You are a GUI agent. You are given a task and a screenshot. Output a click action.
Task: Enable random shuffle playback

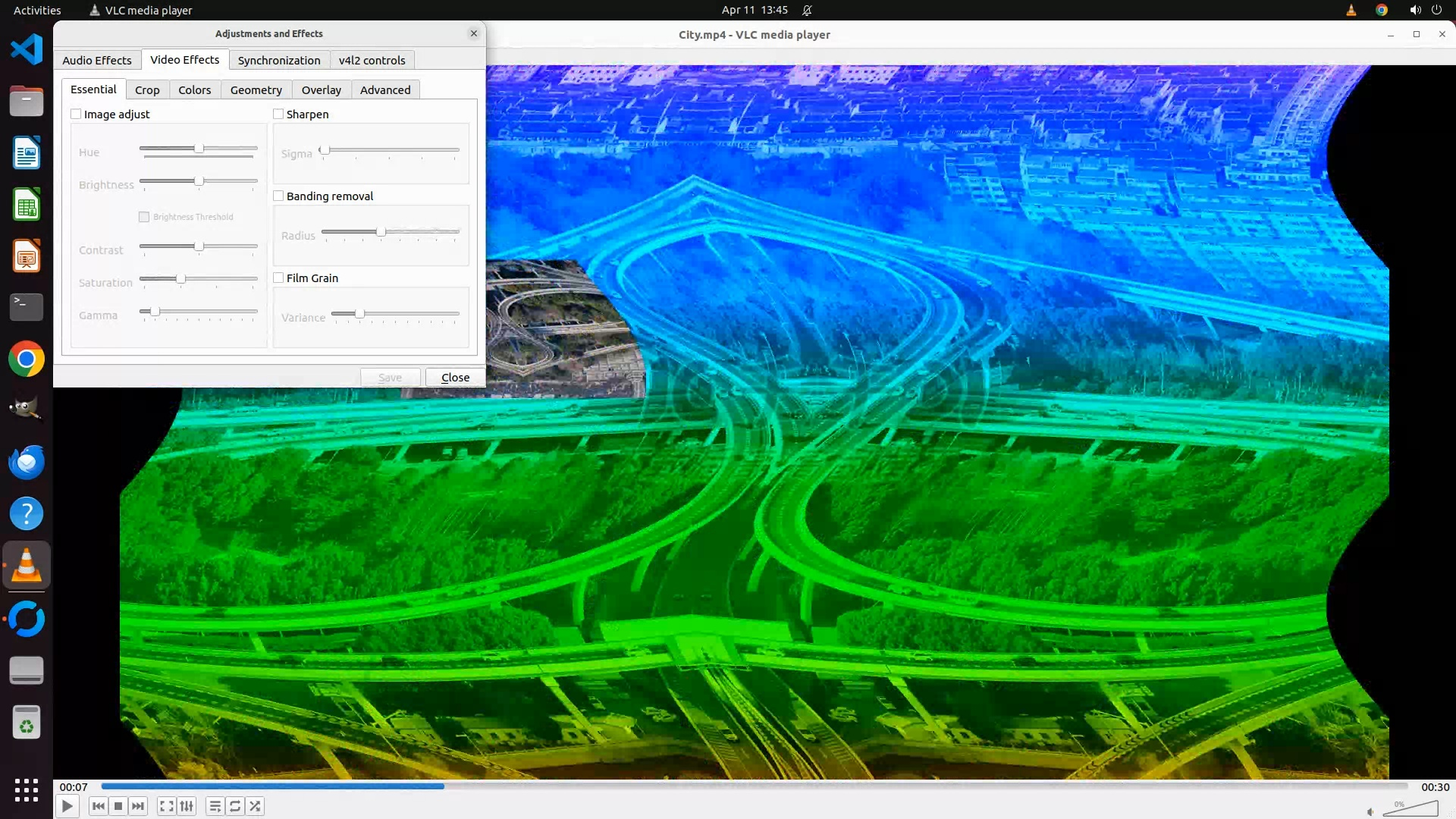click(x=256, y=806)
